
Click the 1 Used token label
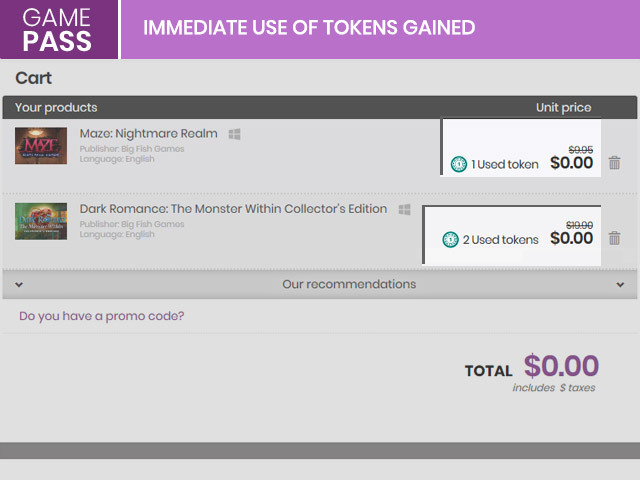coord(504,164)
